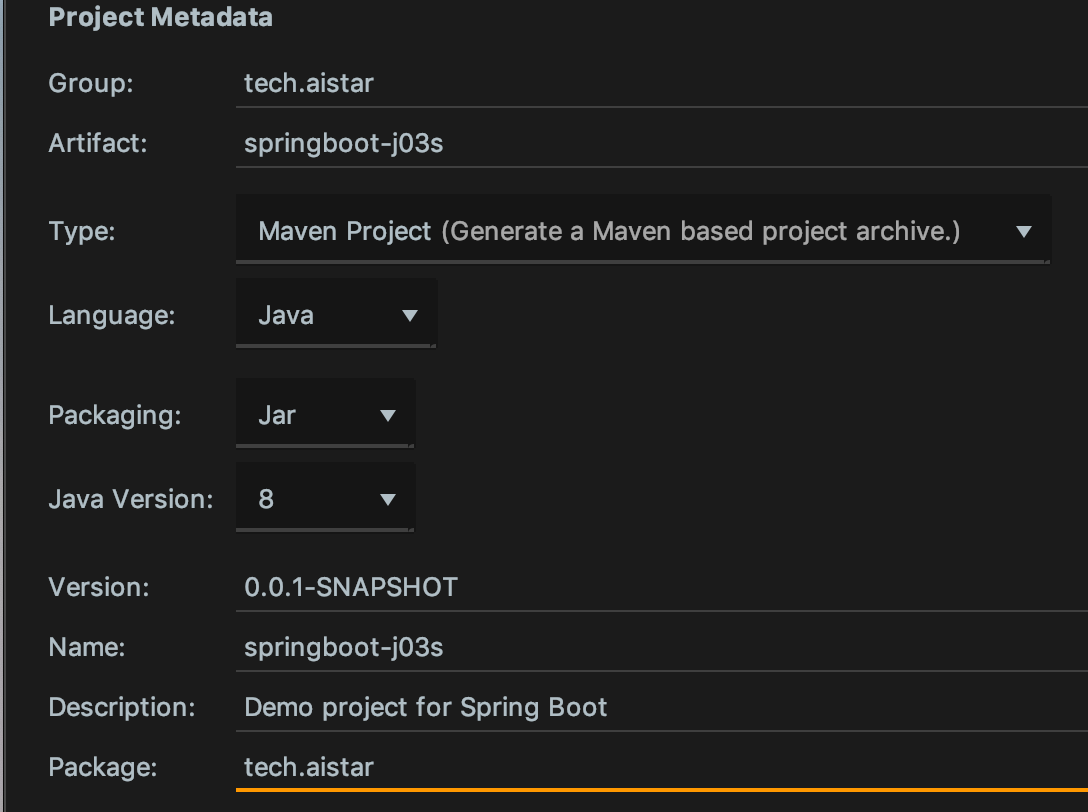The image size is (1088, 812).
Task: Click the Project Metadata heading
Action: point(160,17)
